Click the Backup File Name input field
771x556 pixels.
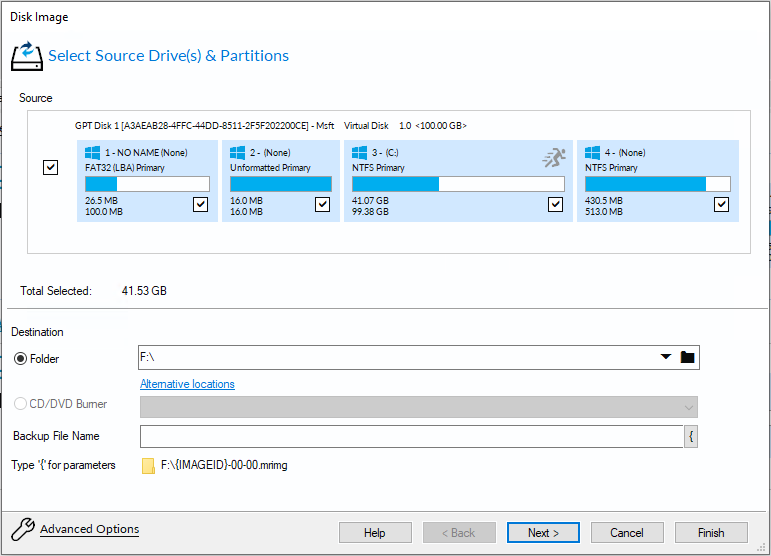[x=410, y=436]
